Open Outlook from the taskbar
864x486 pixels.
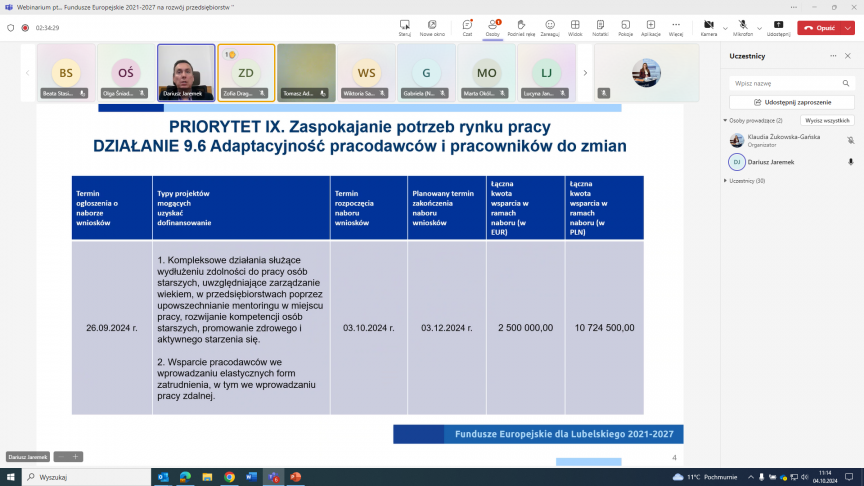click(x=163, y=477)
